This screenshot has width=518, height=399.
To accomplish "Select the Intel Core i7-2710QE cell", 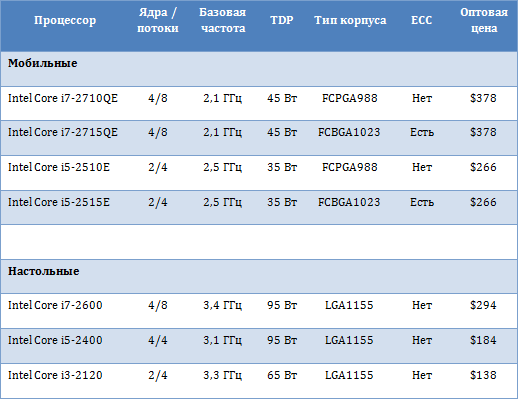I will (63, 98).
